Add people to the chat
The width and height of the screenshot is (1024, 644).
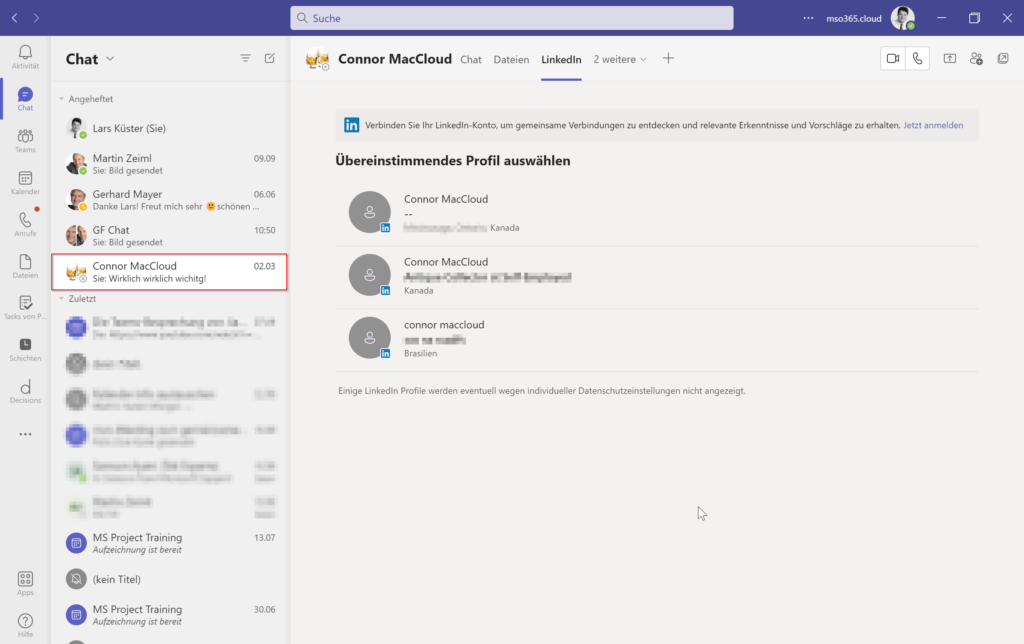coord(976,58)
